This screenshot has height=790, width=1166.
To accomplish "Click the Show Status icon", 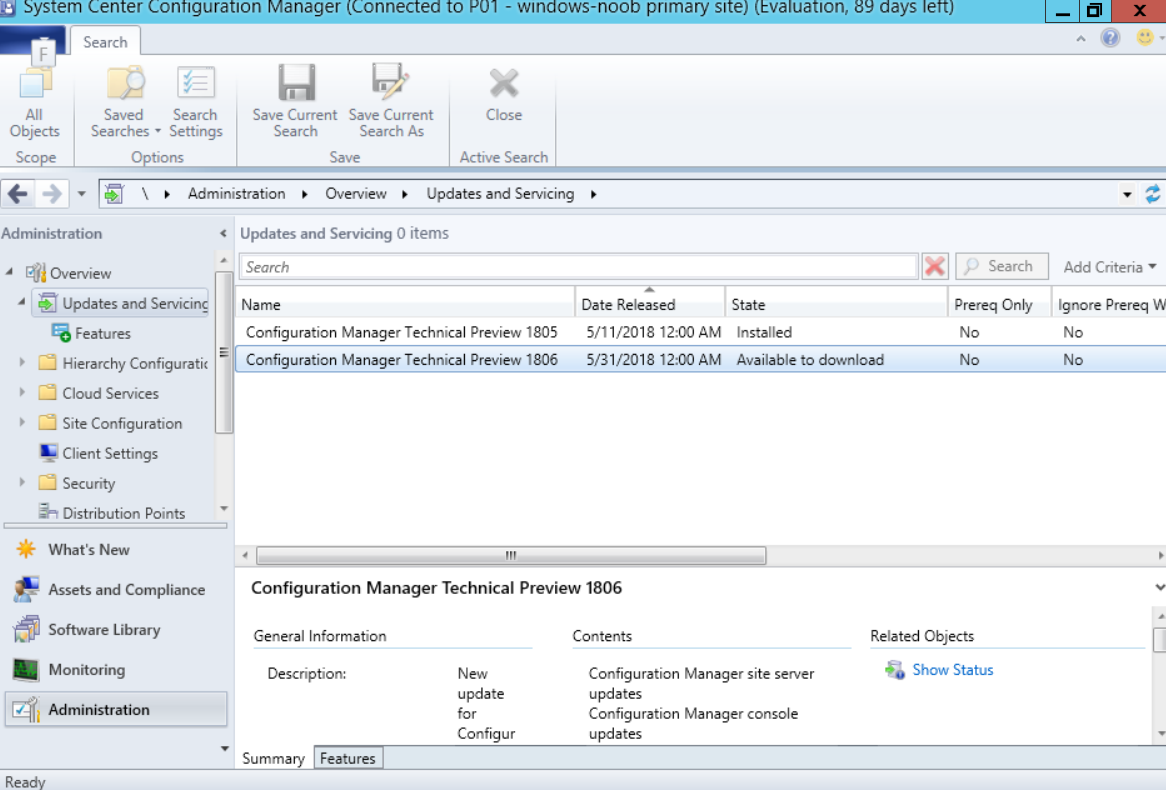I will [895, 669].
